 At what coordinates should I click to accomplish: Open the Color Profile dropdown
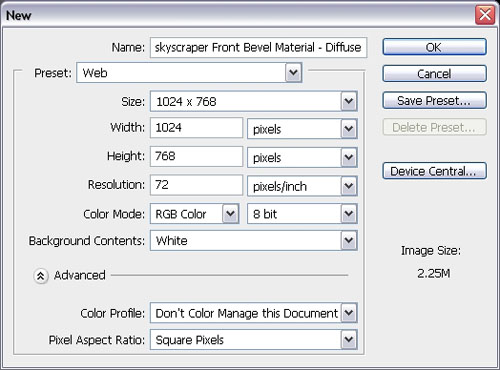click(x=254, y=313)
